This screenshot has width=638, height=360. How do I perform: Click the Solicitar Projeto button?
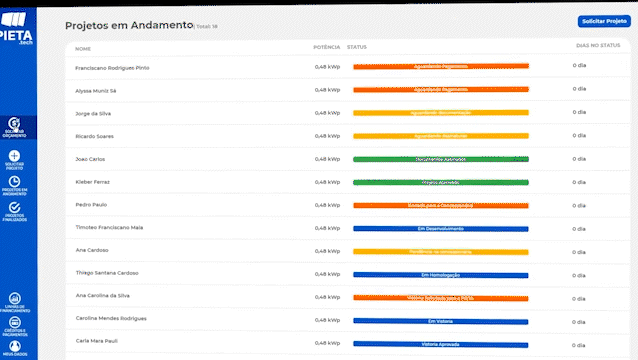click(x=604, y=21)
